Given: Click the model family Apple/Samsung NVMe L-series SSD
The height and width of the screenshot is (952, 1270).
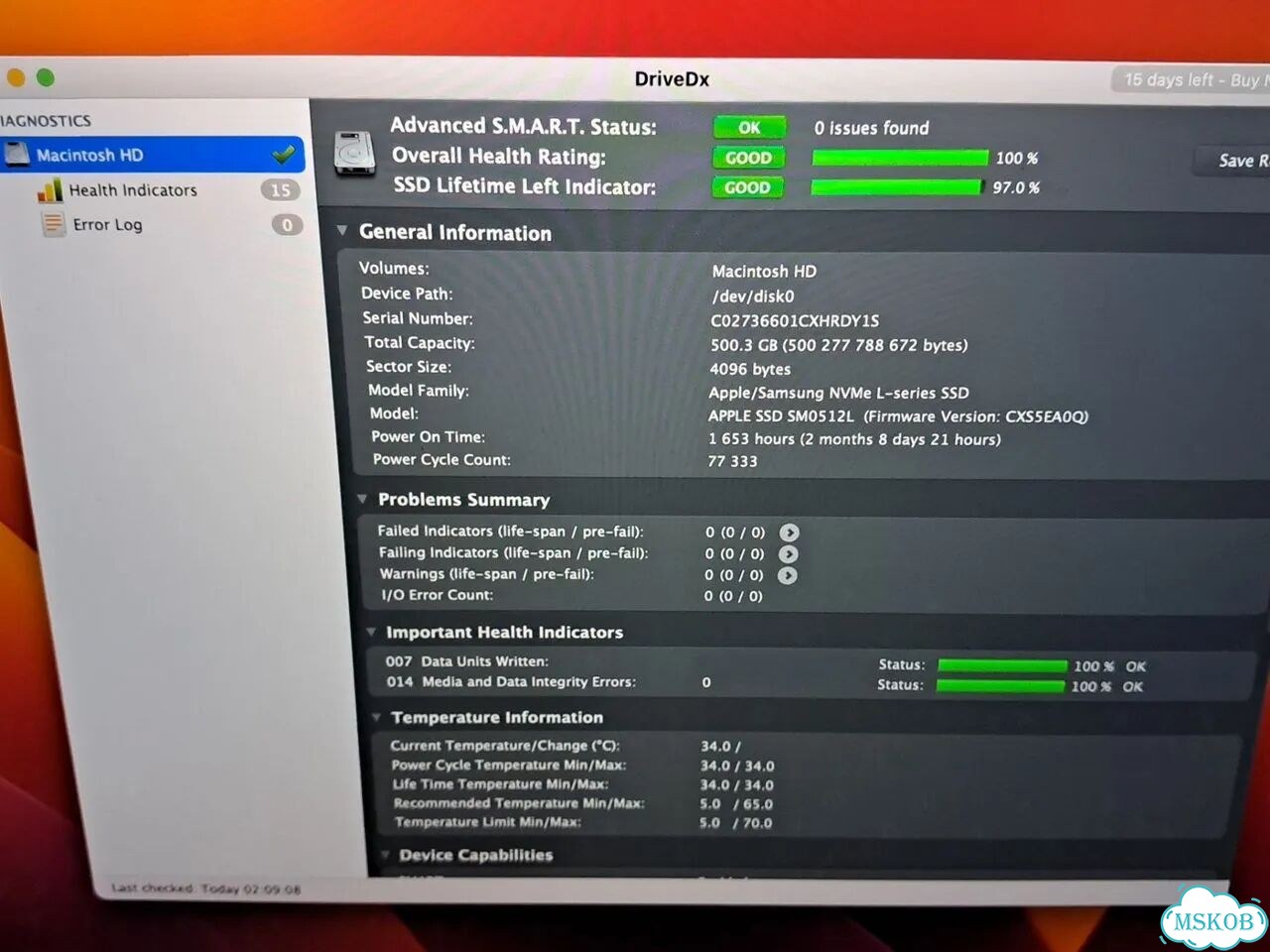Looking at the screenshot, I should point(838,393).
